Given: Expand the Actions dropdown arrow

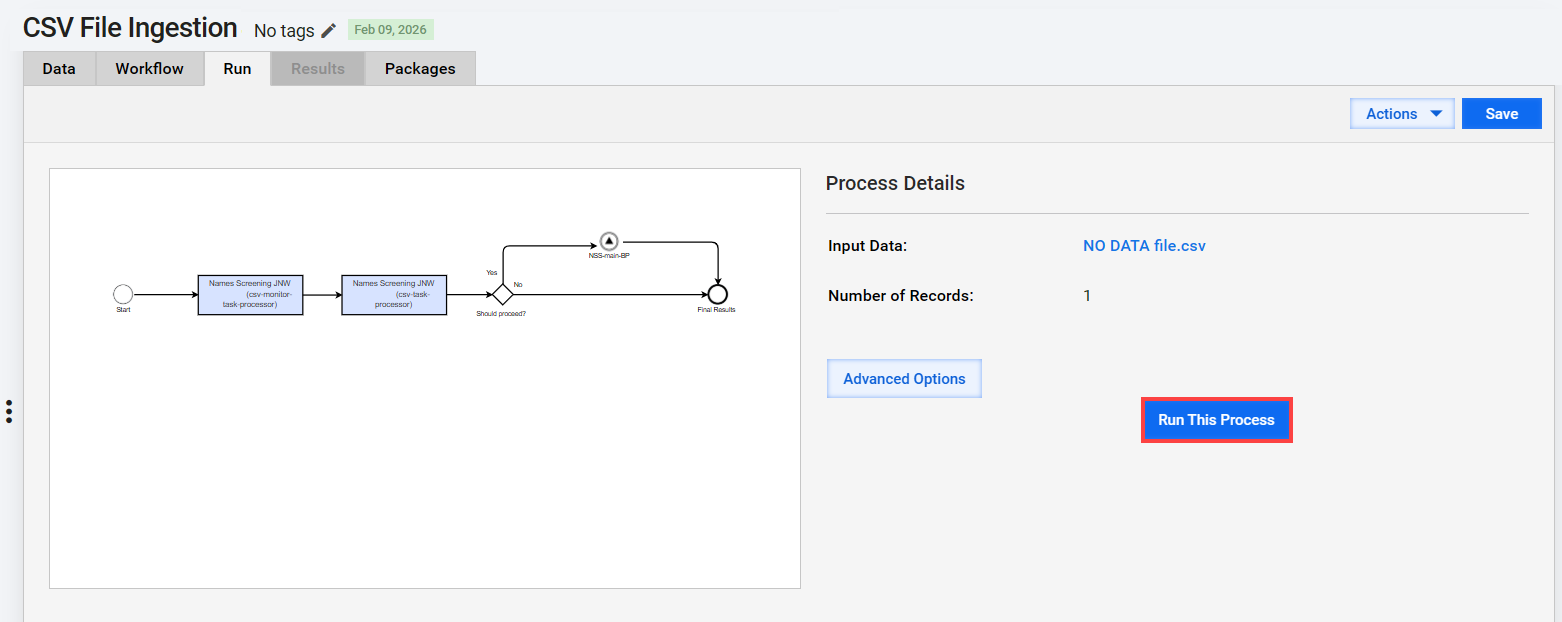Looking at the screenshot, I should coord(1437,113).
